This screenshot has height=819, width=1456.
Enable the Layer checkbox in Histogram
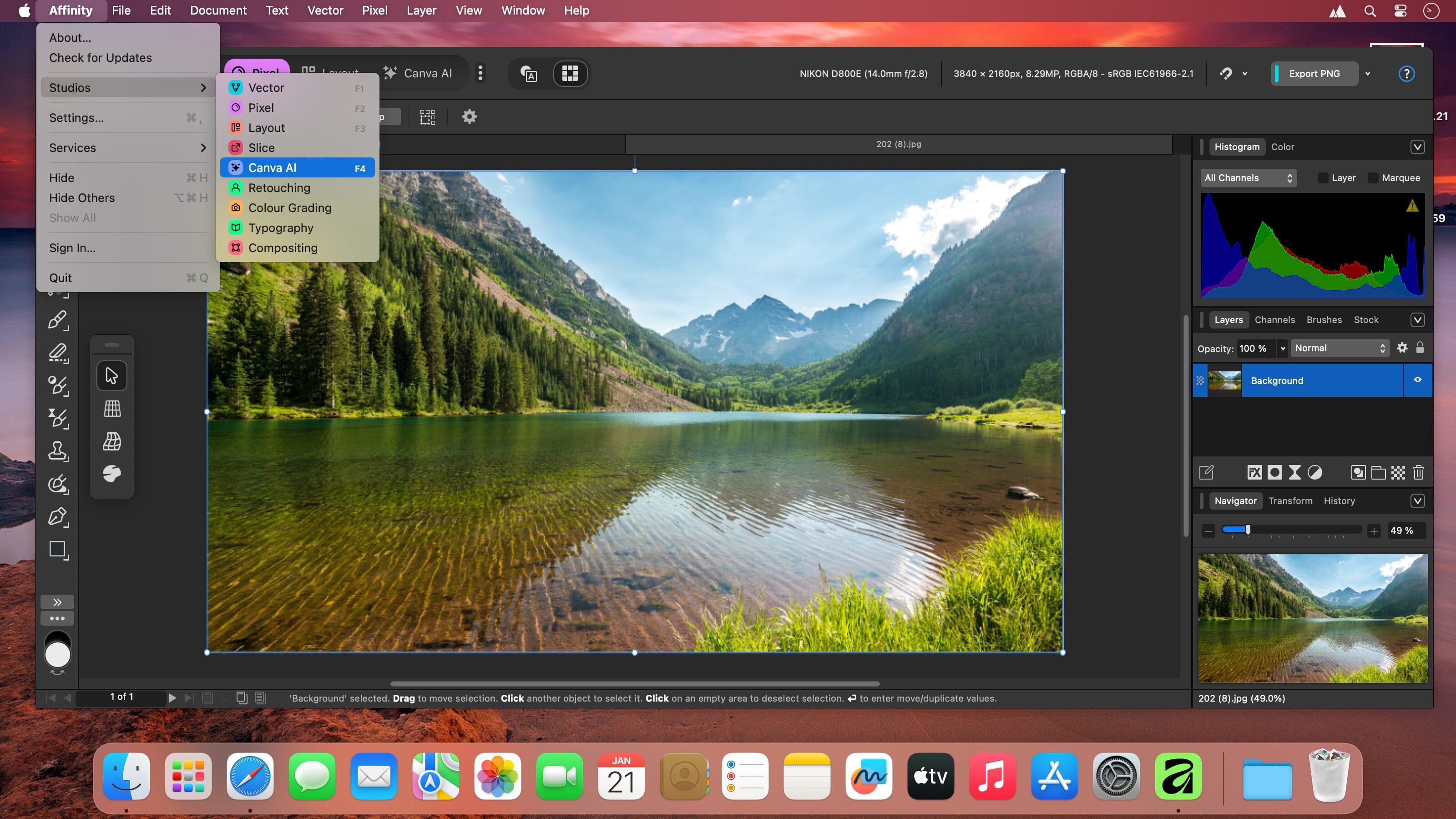click(1323, 178)
